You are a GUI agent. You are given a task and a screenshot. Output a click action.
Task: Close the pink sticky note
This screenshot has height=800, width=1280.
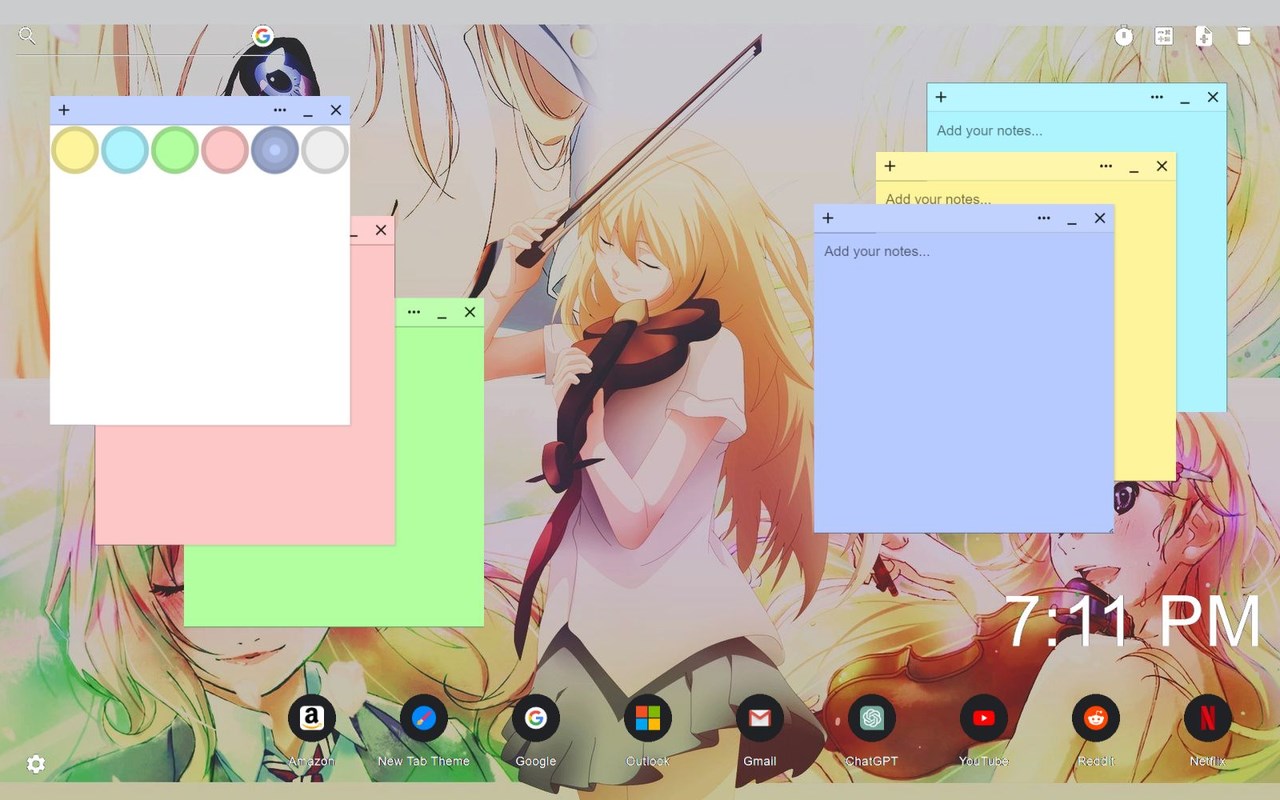381,230
